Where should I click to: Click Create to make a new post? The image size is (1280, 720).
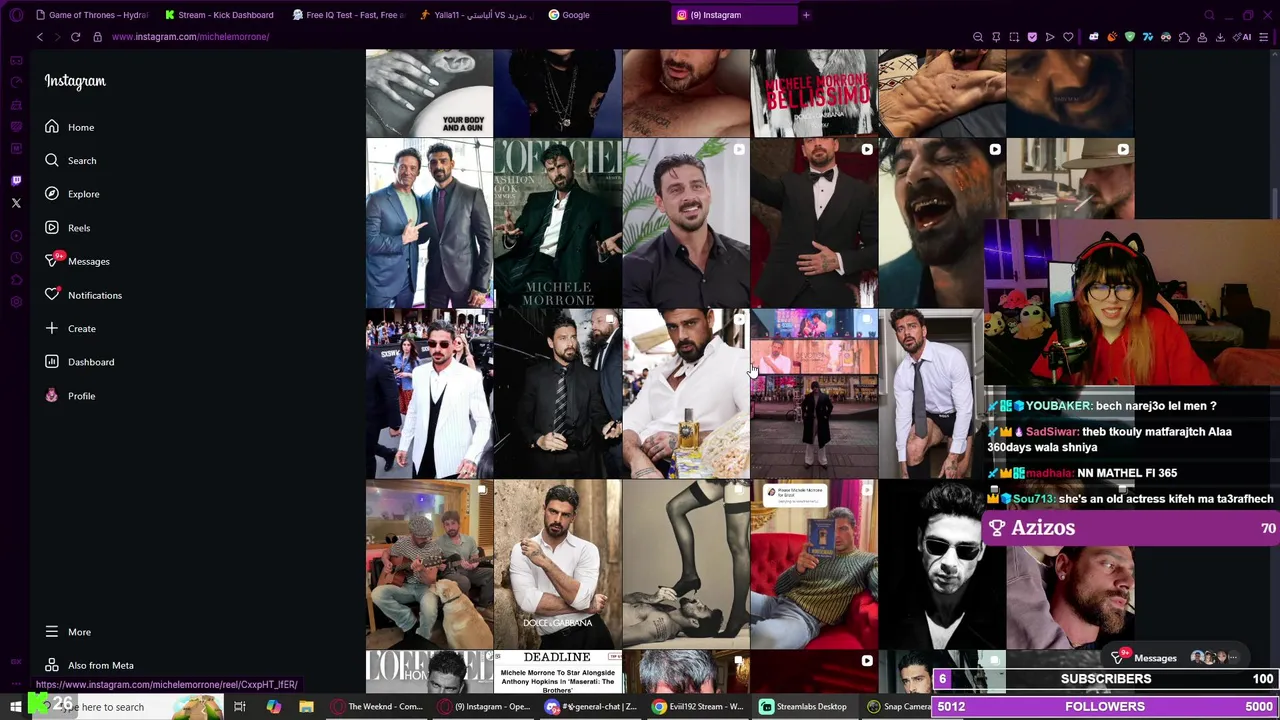(70, 328)
